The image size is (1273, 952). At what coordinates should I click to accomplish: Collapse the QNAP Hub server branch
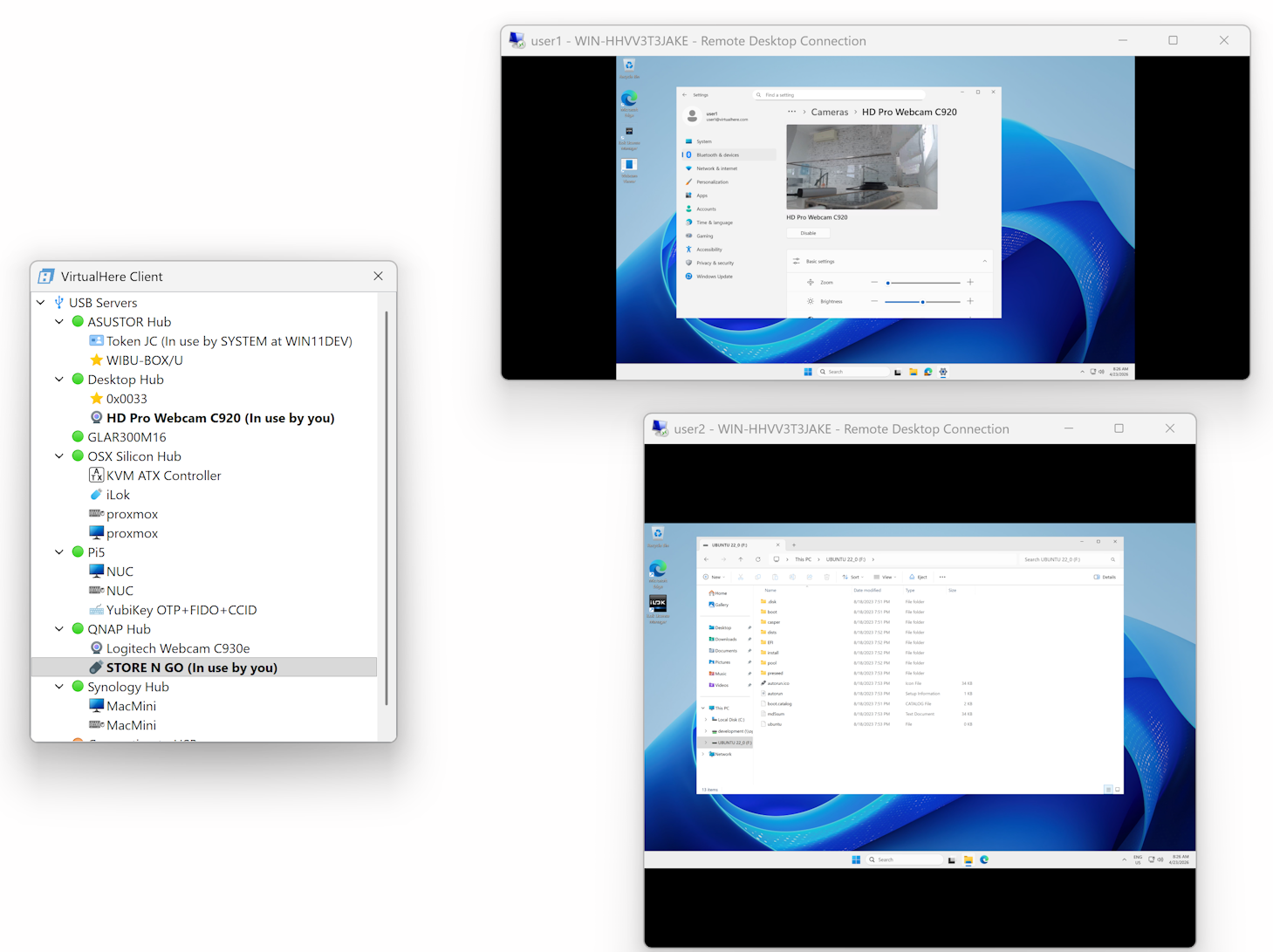[x=59, y=629]
